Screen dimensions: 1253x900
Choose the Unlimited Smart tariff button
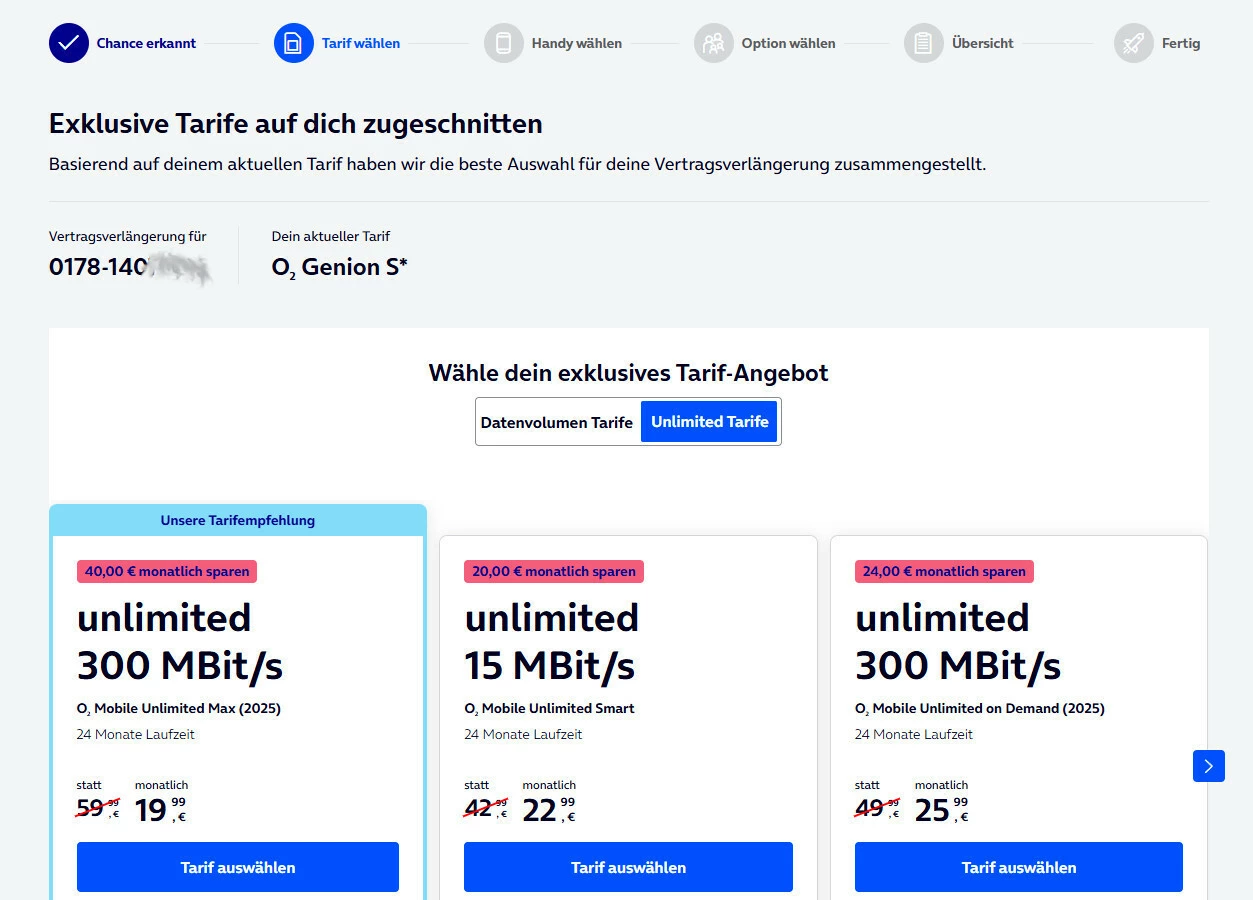click(628, 867)
